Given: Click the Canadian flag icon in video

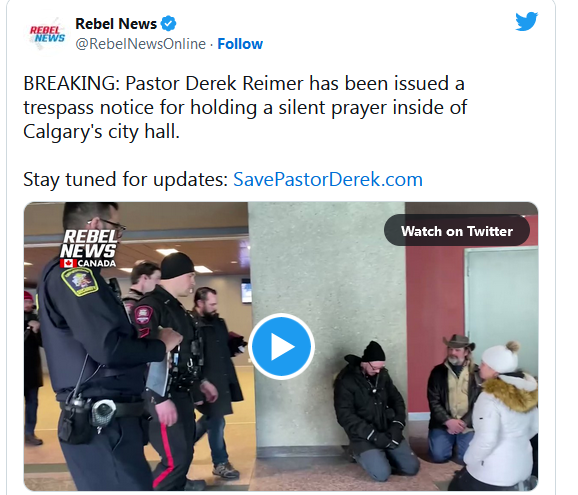Looking at the screenshot, I should pyautogui.click(x=68, y=263).
